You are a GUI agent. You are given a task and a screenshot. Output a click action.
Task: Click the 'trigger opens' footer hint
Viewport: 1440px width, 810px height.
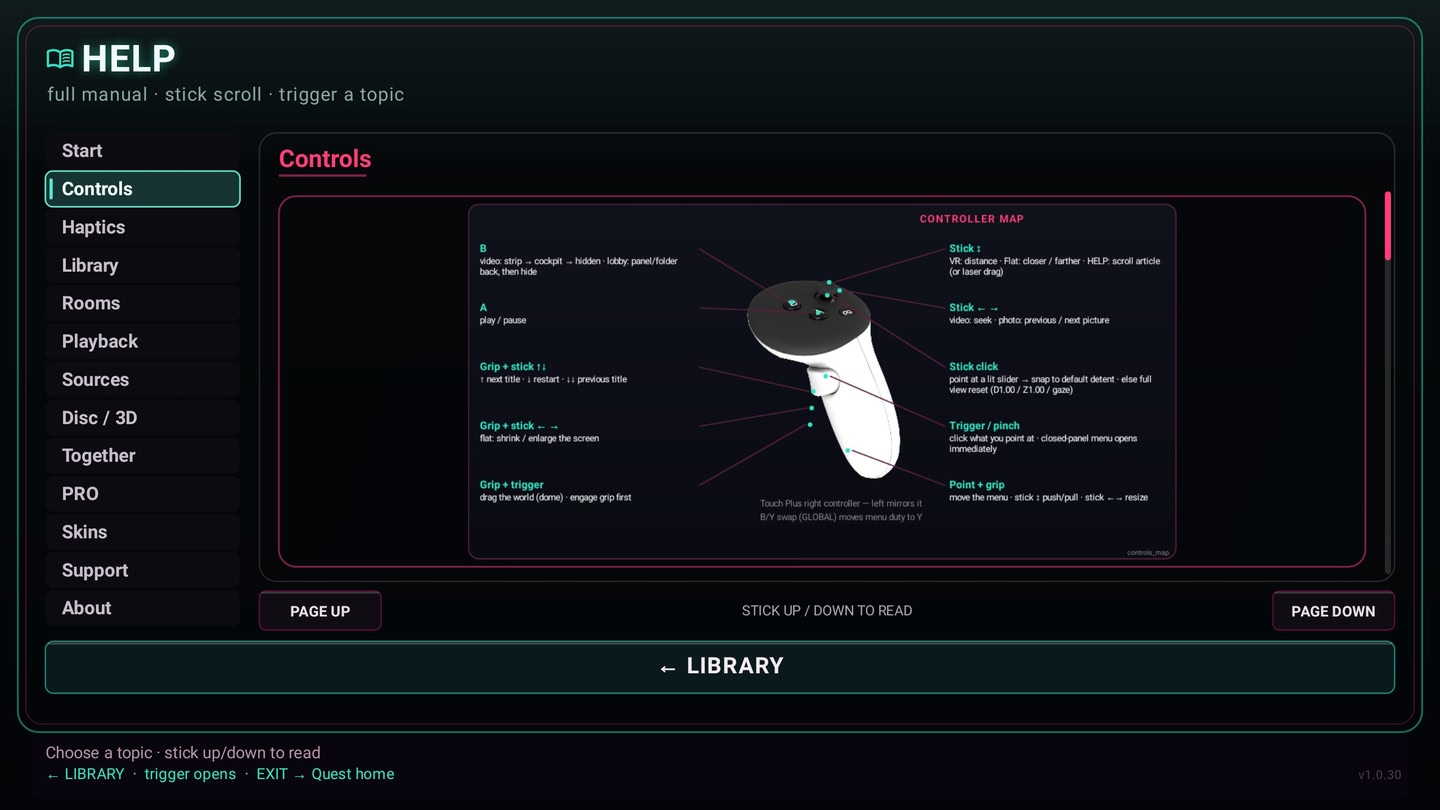pos(190,774)
